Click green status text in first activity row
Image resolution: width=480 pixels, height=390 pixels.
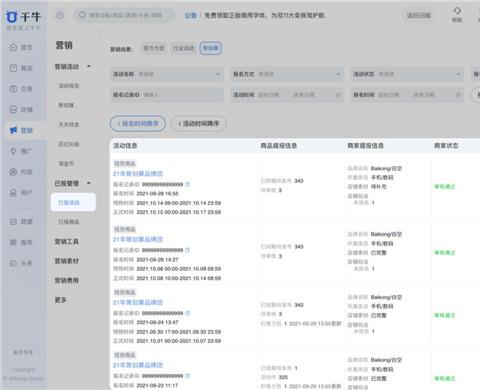pyautogui.click(x=445, y=187)
